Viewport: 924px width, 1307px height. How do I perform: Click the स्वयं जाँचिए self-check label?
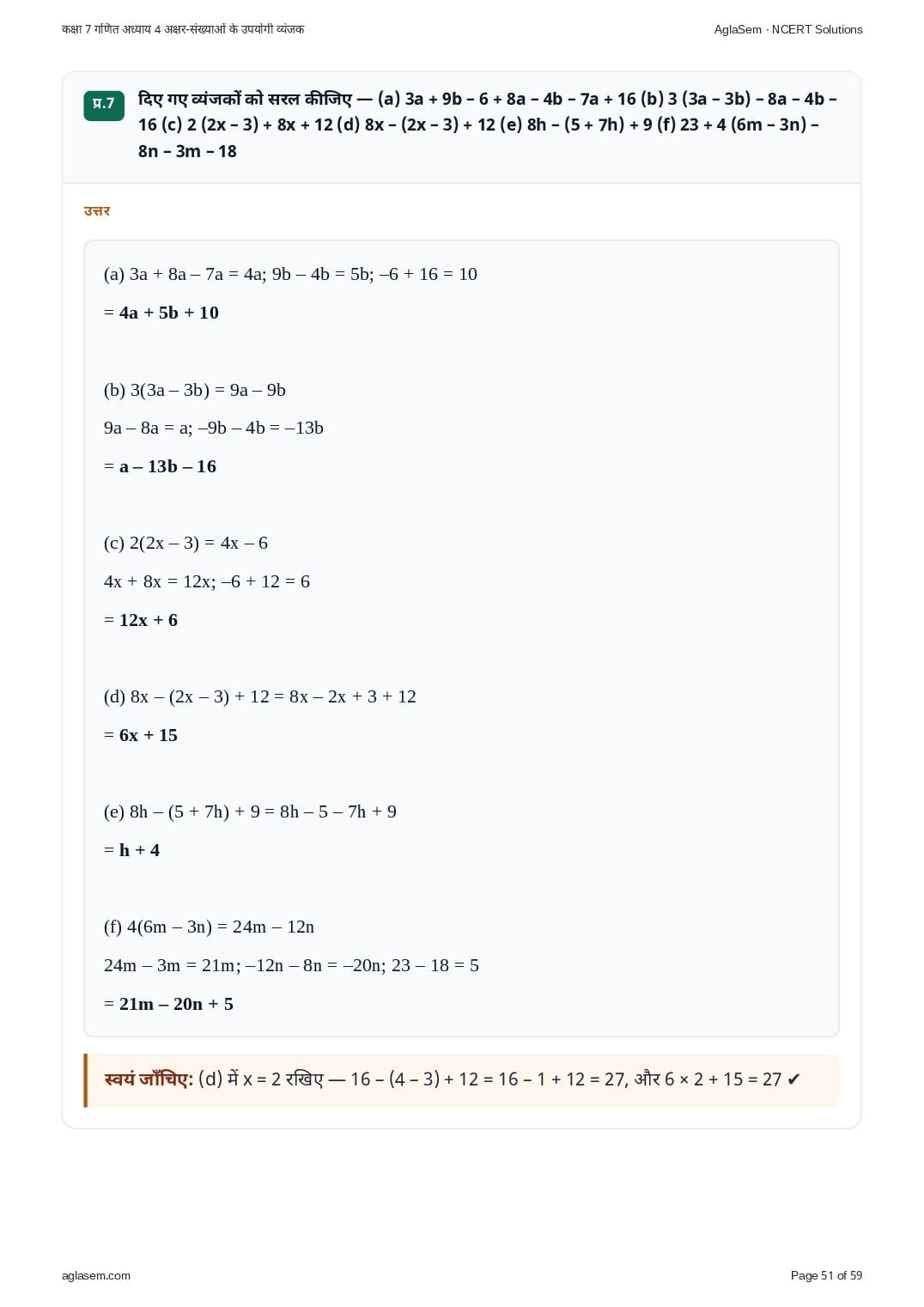pyautogui.click(x=149, y=1079)
